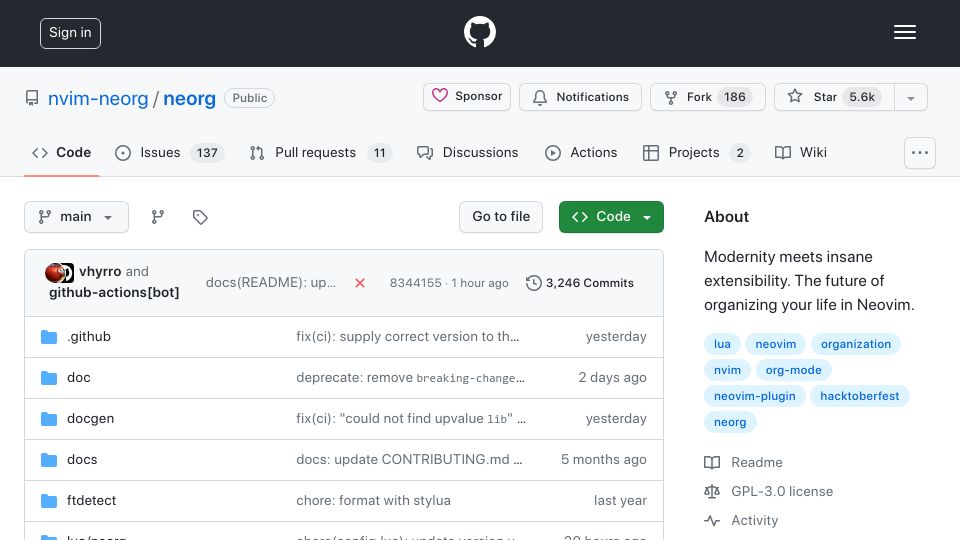
Task: Click the repository icon beside nvim-neorg
Action: point(32,98)
